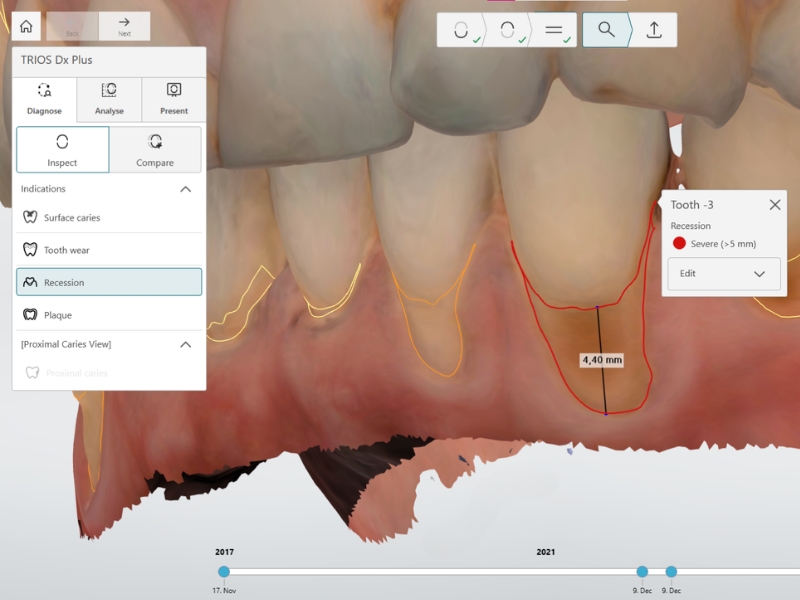This screenshot has width=800, height=600.
Task: Select Tooth wear indication
Action: pyautogui.click(x=109, y=250)
